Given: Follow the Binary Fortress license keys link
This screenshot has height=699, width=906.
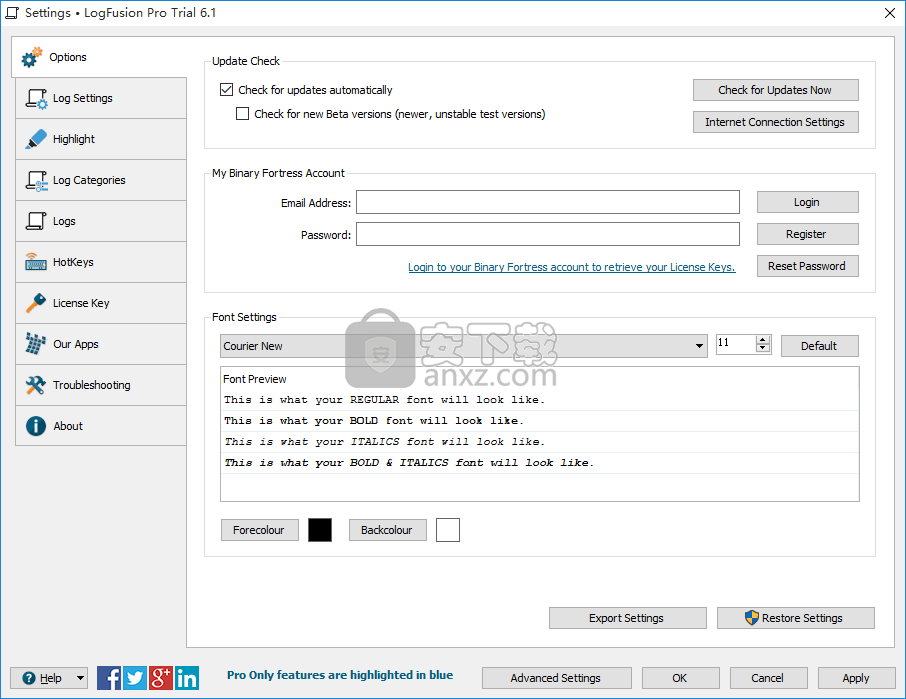Looking at the screenshot, I should 571,267.
